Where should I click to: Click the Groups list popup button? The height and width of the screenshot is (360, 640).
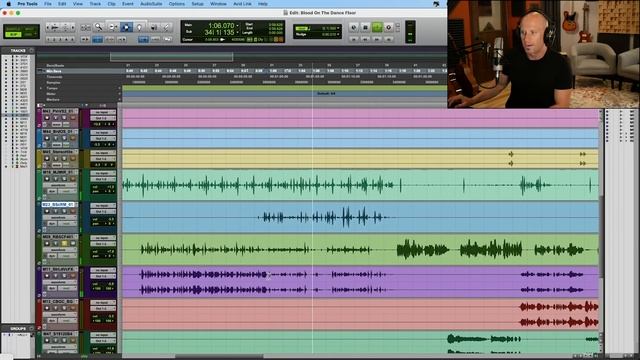[31, 328]
